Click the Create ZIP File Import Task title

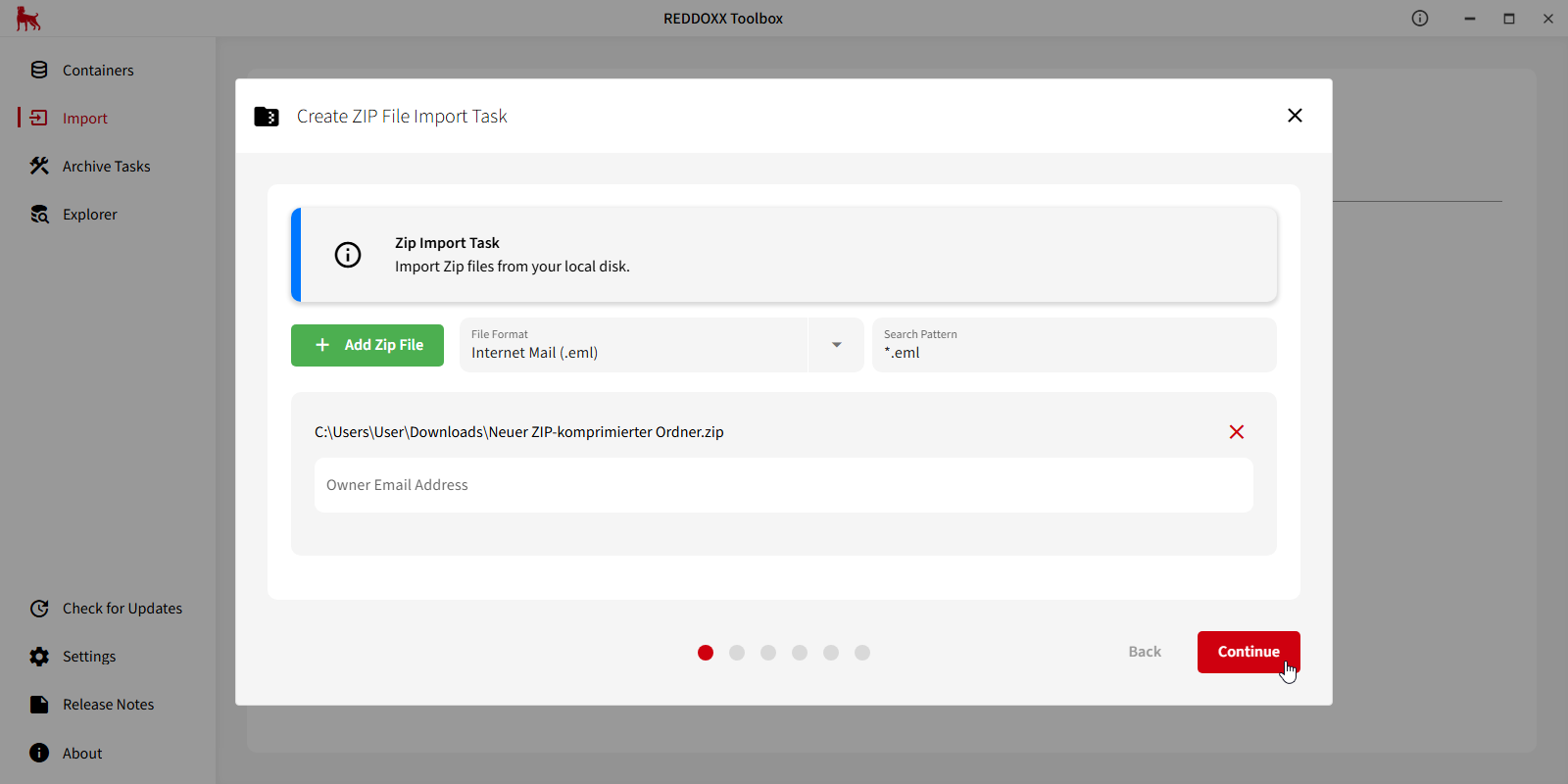click(x=402, y=117)
